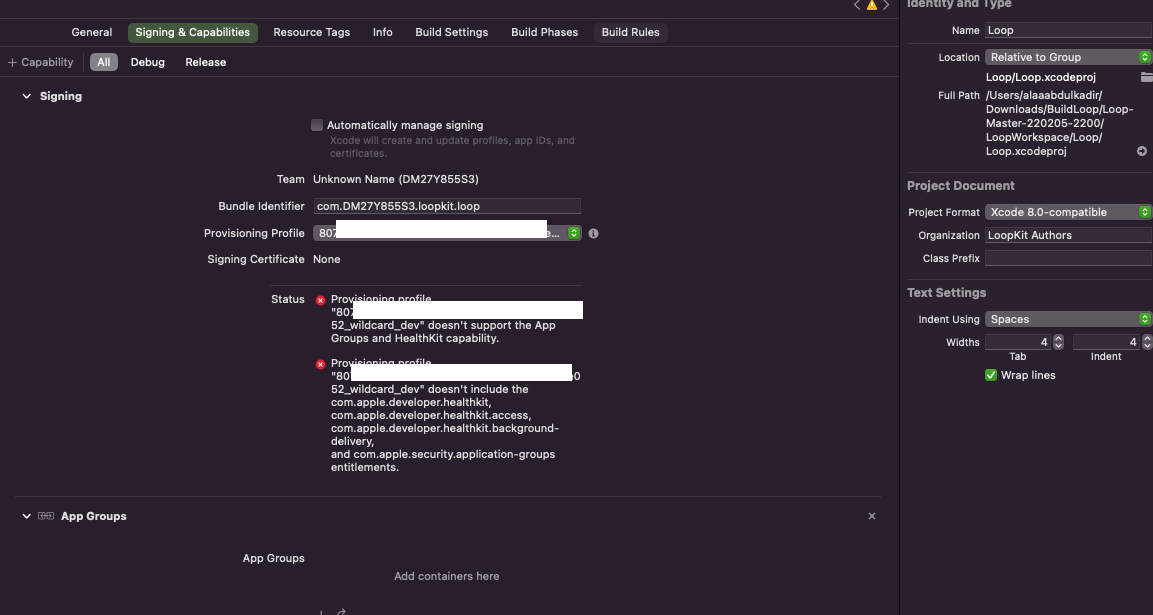The height and width of the screenshot is (615, 1153).
Task: Reveal full path using the arrow icon
Action: pyautogui.click(x=1141, y=151)
